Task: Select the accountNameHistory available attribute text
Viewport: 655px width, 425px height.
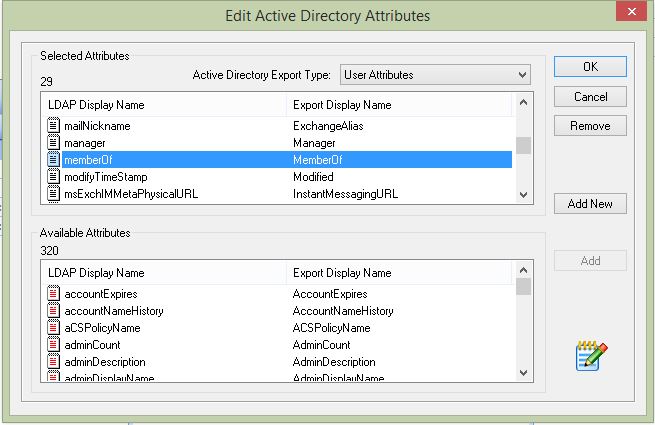Action: click(114, 311)
